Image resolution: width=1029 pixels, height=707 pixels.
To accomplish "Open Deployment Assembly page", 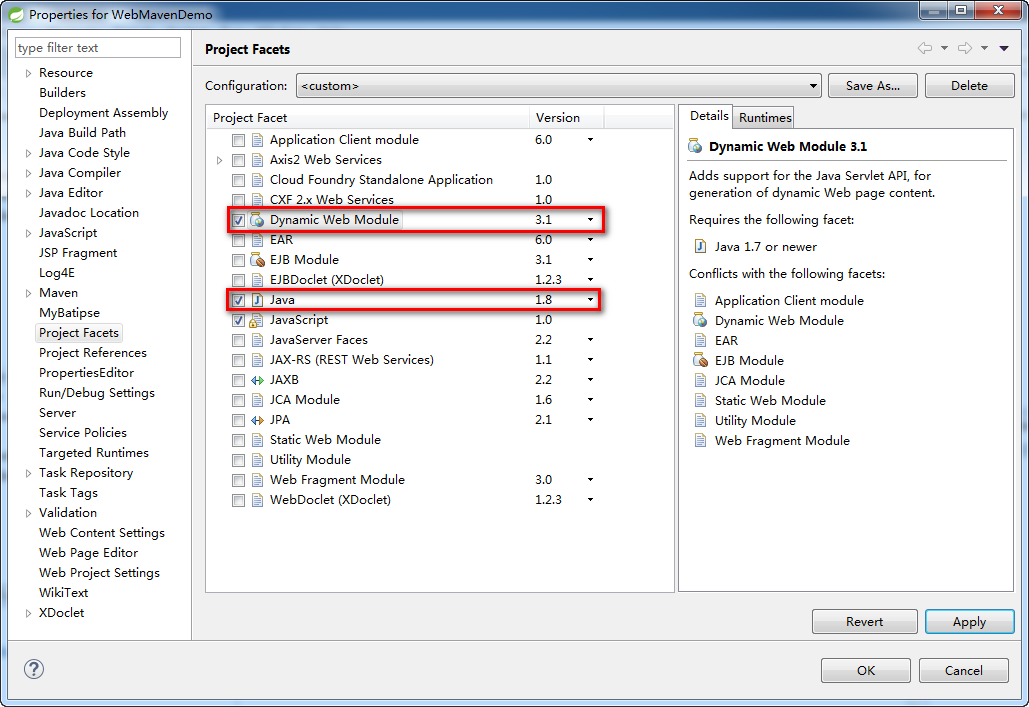I will pyautogui.click(x=104, y=113).
